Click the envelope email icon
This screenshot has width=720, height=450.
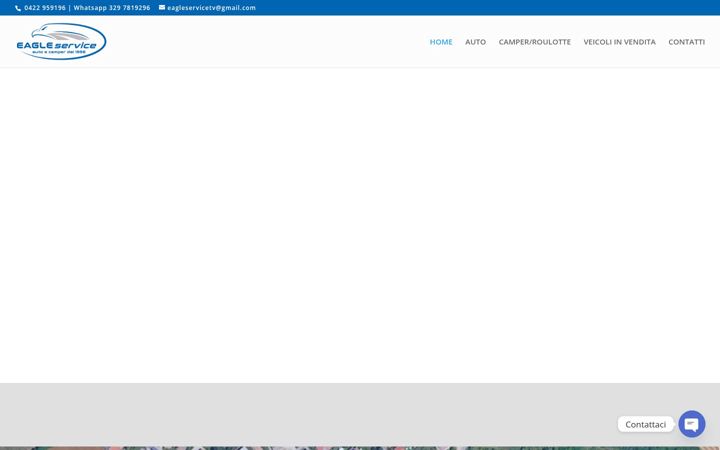pos(162,7)
